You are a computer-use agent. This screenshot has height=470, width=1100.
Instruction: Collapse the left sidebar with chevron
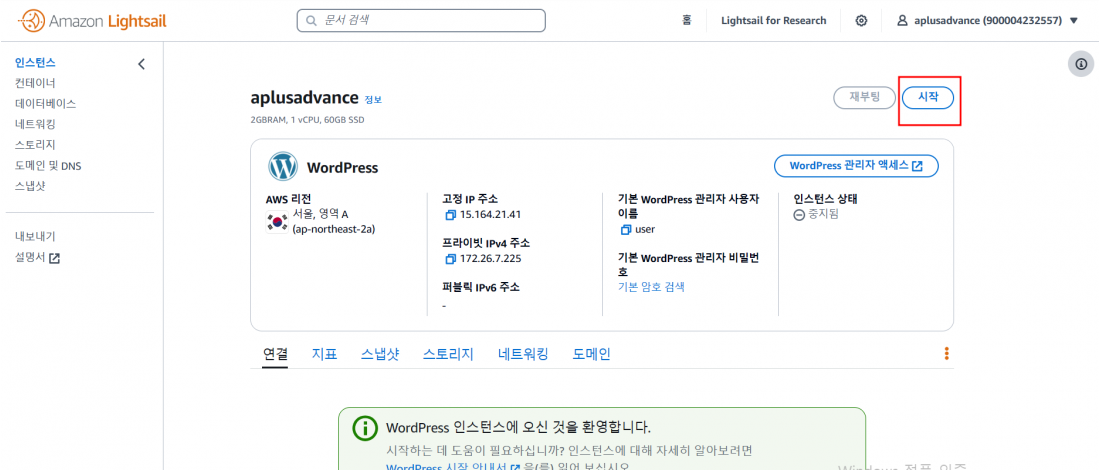(141, 65)
